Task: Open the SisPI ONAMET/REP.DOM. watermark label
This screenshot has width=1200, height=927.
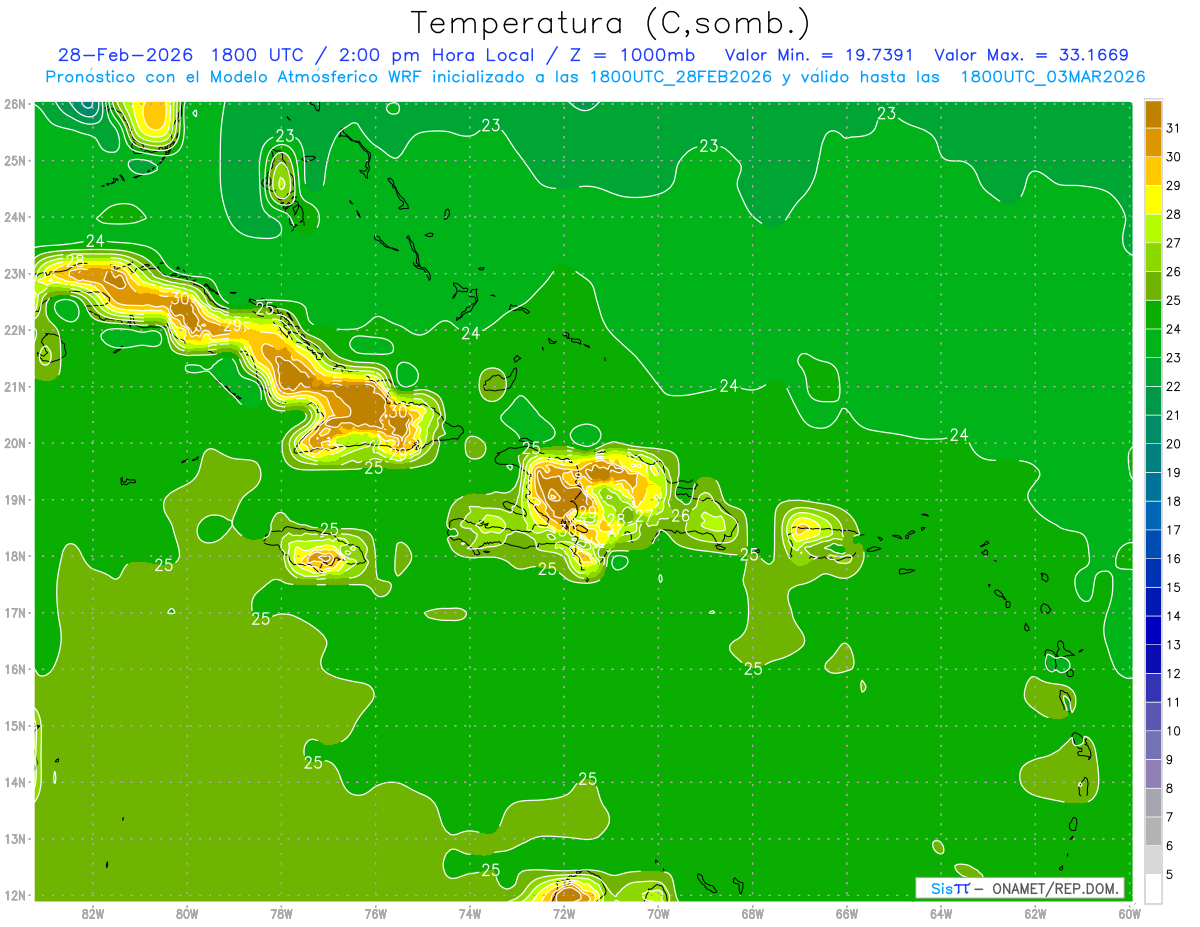Action: pos(1020,888)
